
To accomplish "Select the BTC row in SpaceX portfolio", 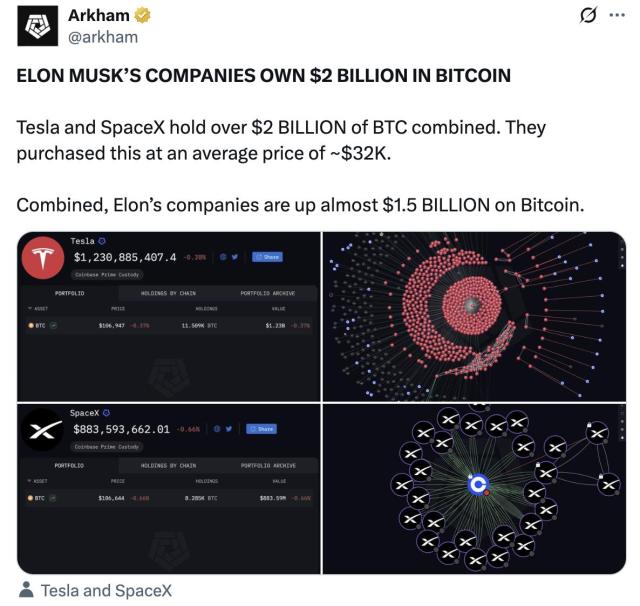I will click(x=169, y=498).
